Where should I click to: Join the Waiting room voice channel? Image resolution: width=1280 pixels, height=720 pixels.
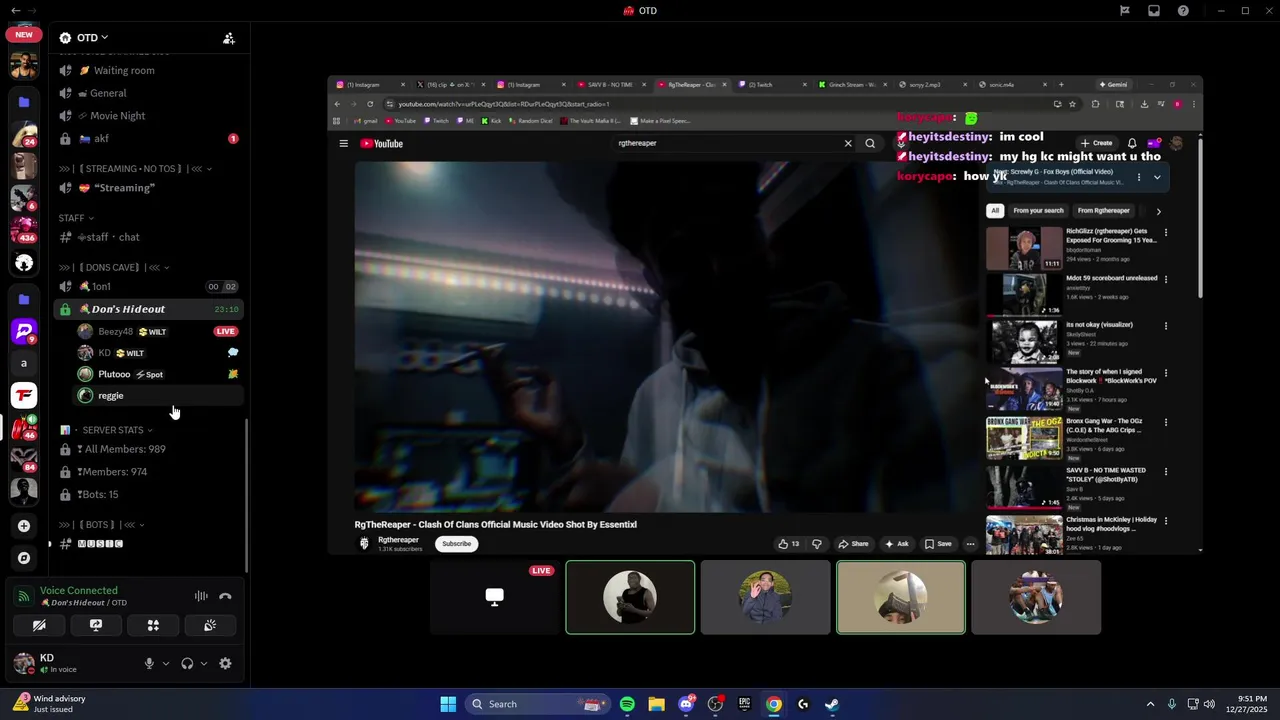[x=148, y=71]
